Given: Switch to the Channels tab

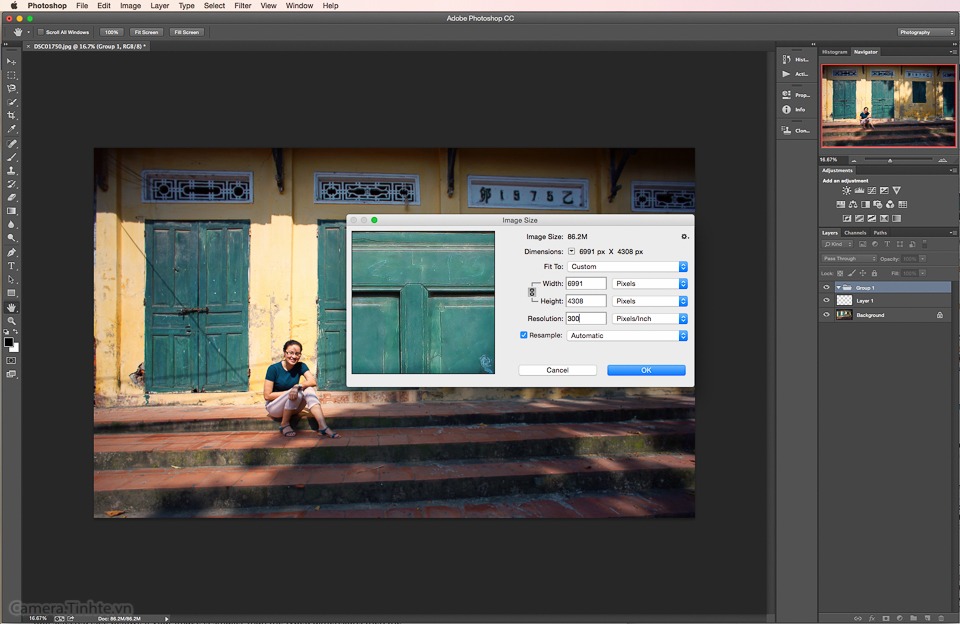Looking at the screenshot, I should [x=855, y=233].
